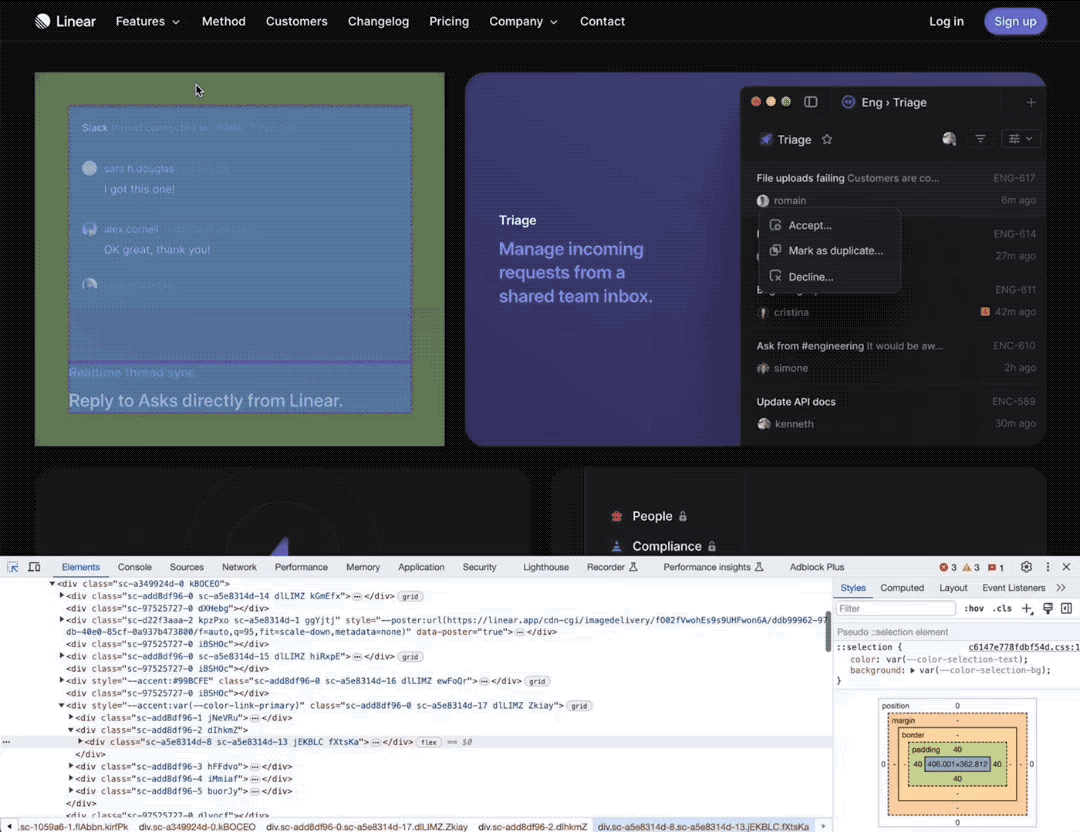
Task: Toggle the device toolbar icon in DevTools
Action: coord(34,567)
